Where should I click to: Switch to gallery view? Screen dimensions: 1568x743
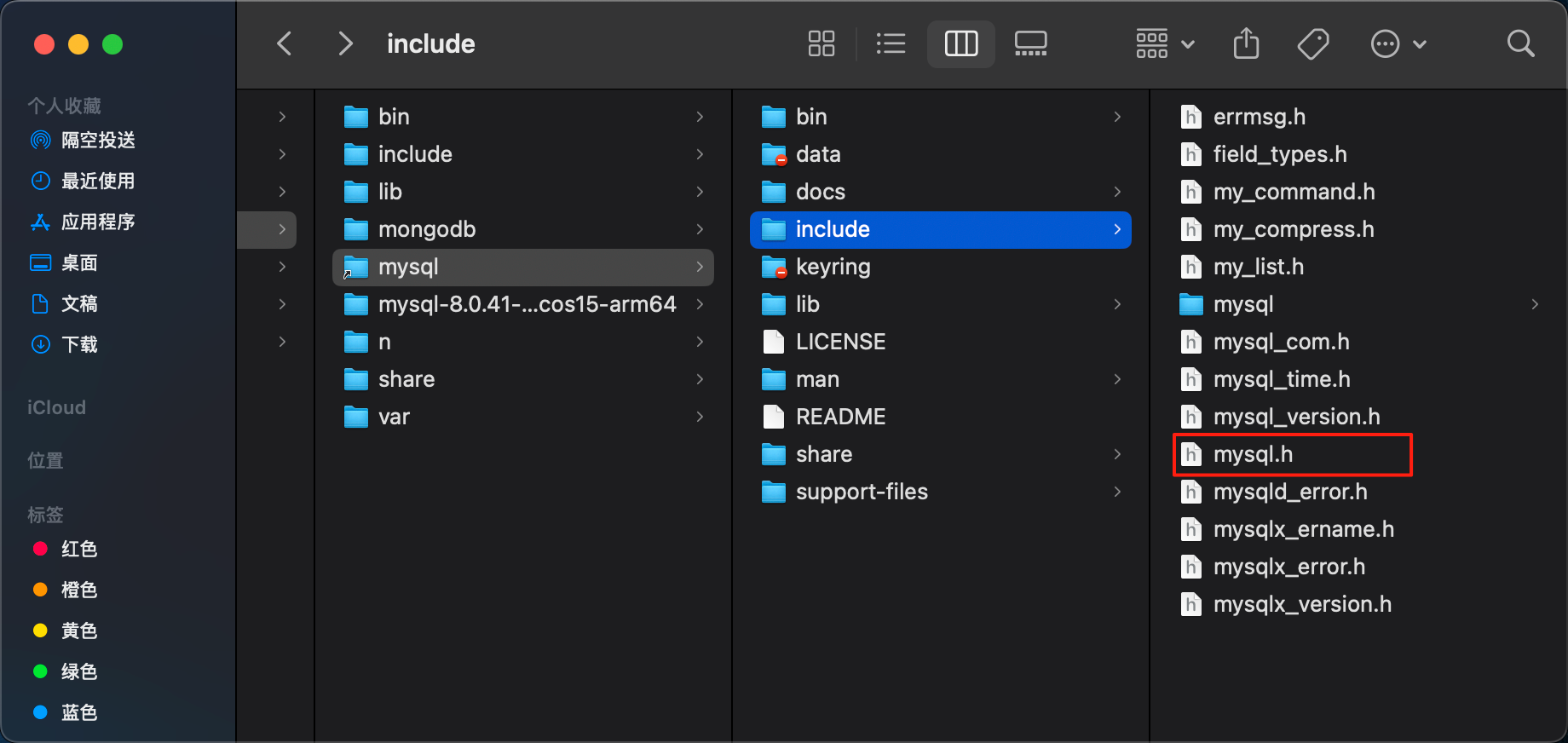[1030, 43]
